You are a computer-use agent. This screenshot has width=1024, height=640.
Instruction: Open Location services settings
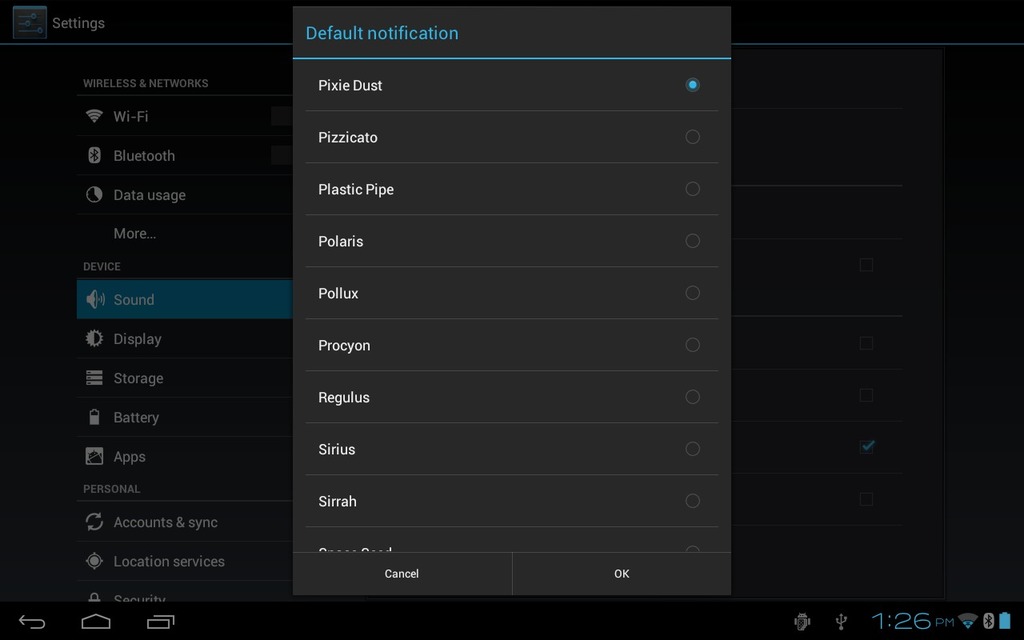coord(184,561)
